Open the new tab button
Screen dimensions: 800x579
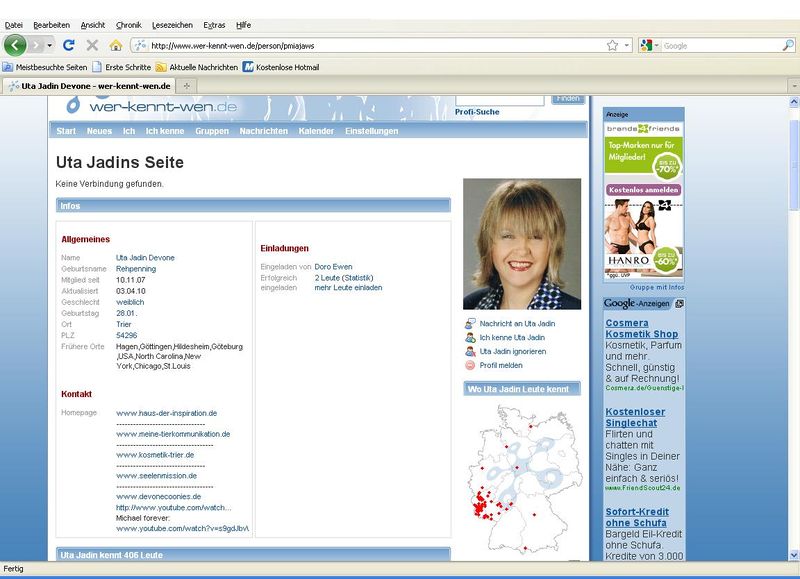[x=186, y=86]
